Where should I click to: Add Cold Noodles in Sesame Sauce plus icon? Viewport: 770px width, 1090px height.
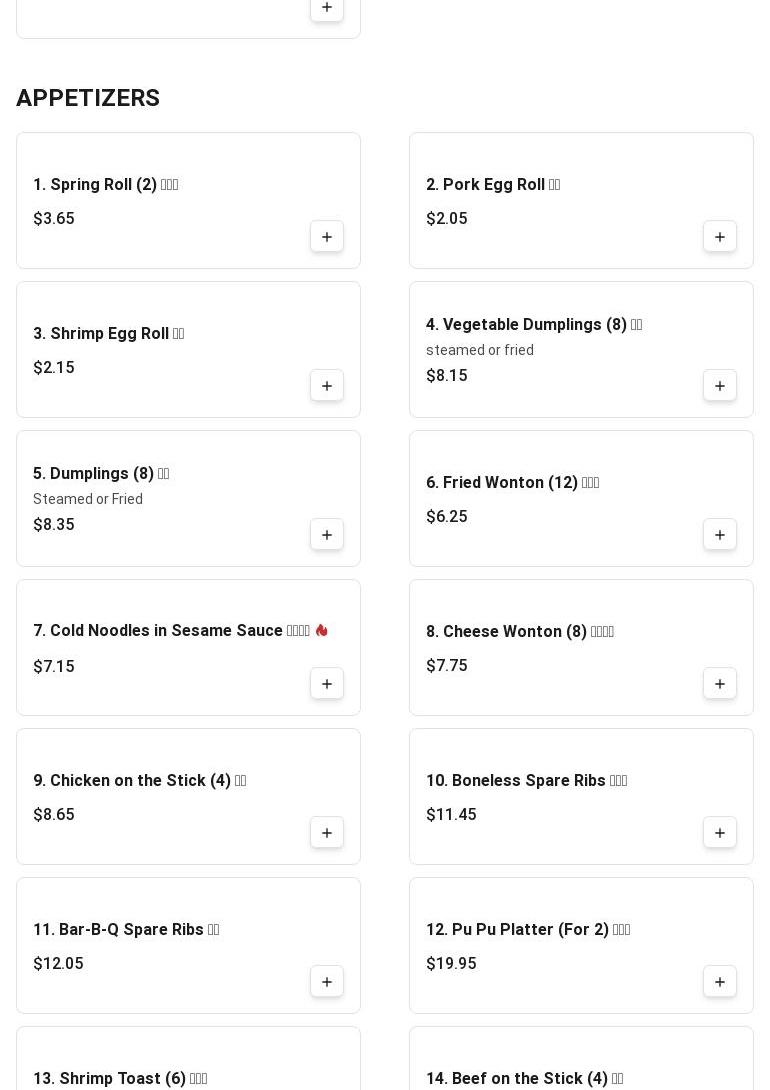point(327,684)
